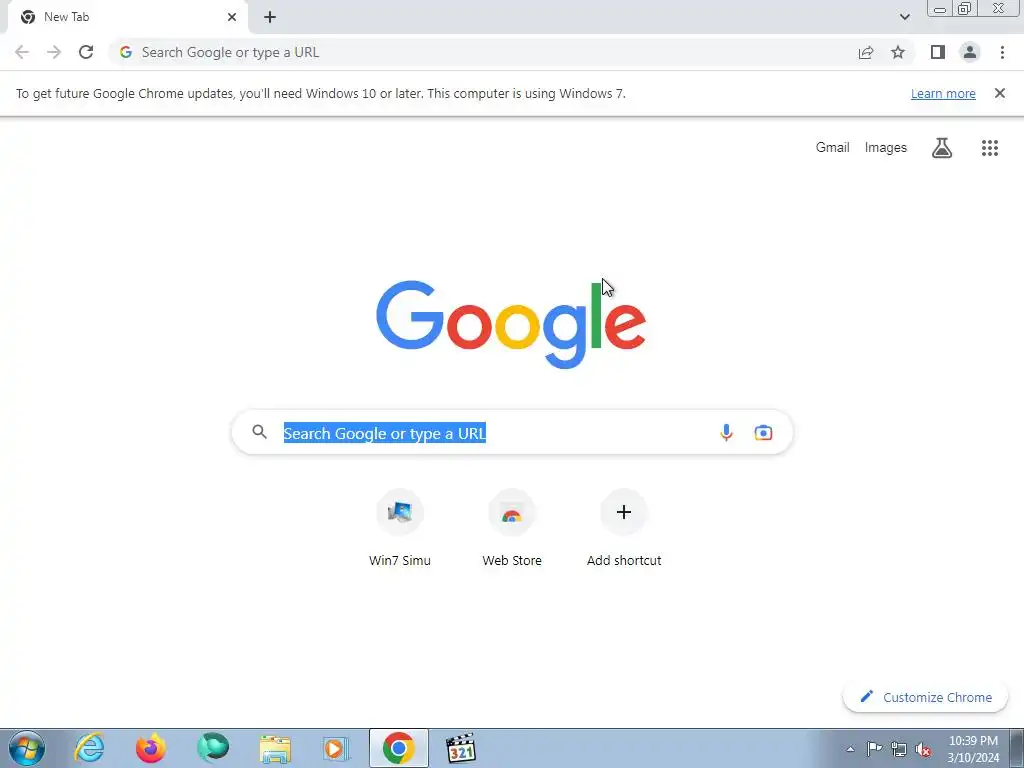Open Gmail link
The image size is (1024, 768).
click(832, 148)
